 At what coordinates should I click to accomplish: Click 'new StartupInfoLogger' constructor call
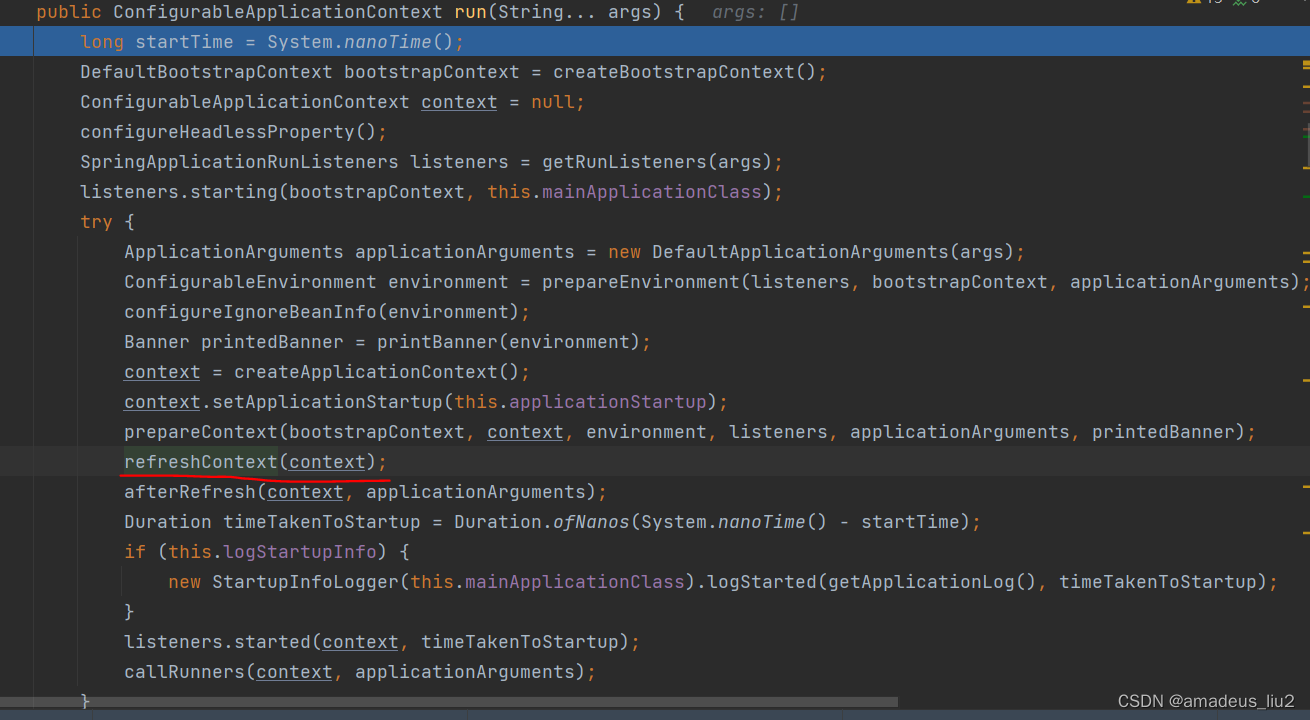click(284, 582)
